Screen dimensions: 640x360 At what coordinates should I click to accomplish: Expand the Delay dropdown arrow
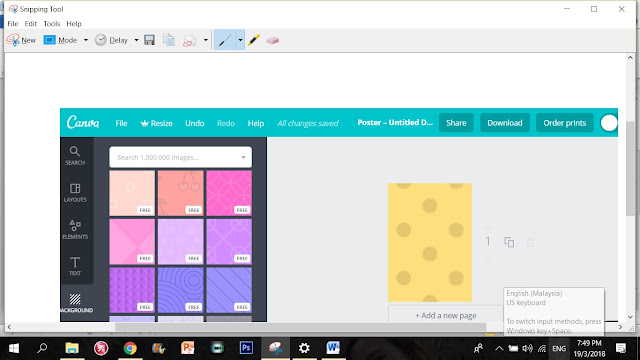pyautogui.click(x=136, y=40)
